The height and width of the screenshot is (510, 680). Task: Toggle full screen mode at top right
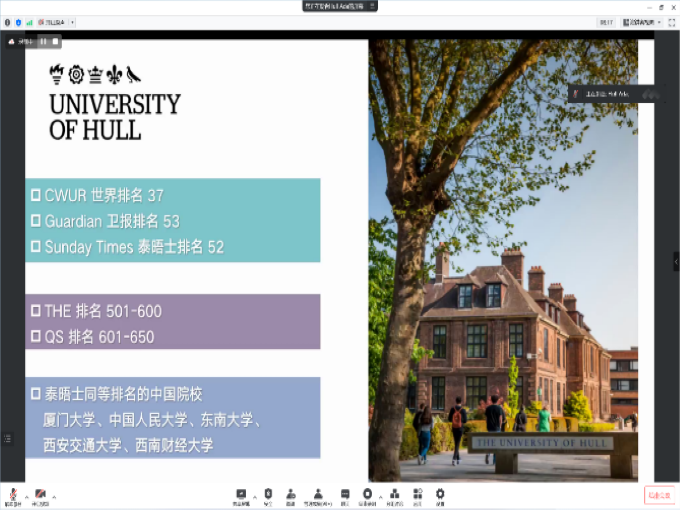click(670, 22)
